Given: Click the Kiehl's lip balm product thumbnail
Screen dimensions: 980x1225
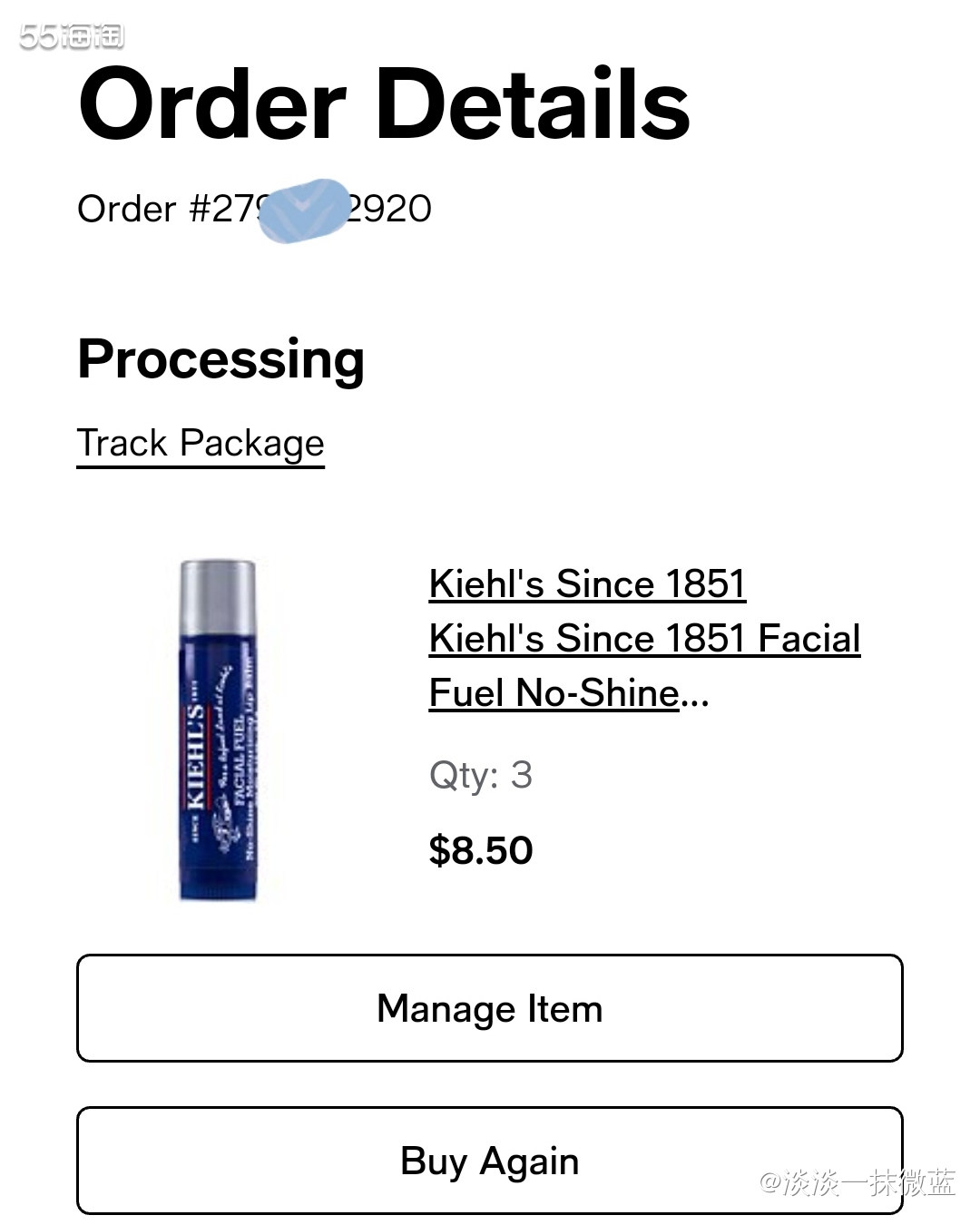Looking at the screenshot, I should click(x=218, y=730).
